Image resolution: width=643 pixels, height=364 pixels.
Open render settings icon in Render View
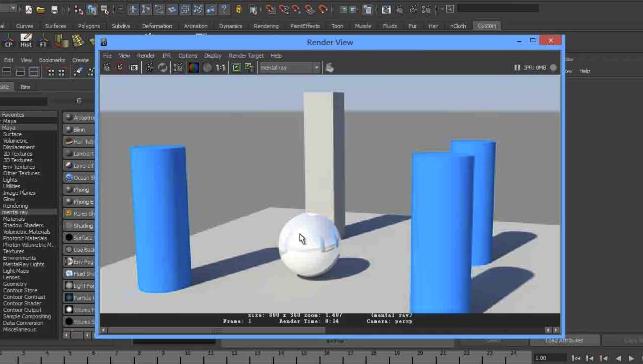178,68
